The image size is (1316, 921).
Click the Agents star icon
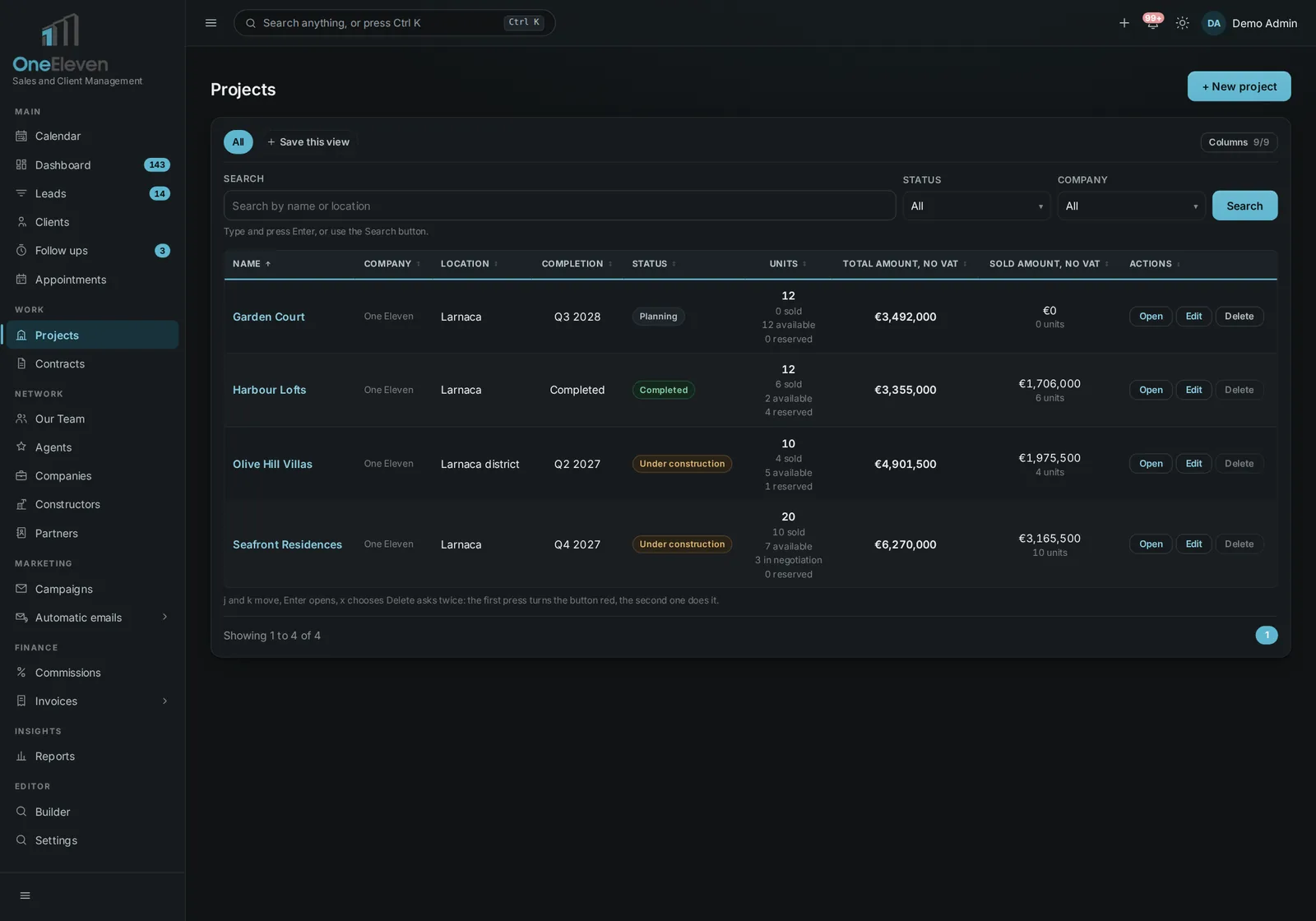[21, 447]
